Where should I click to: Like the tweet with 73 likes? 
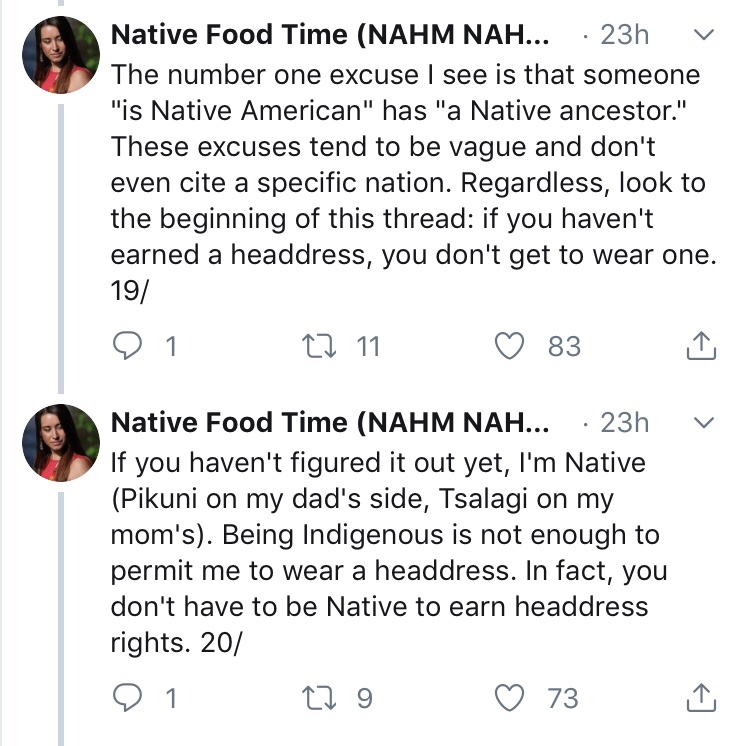coord(512,697)
